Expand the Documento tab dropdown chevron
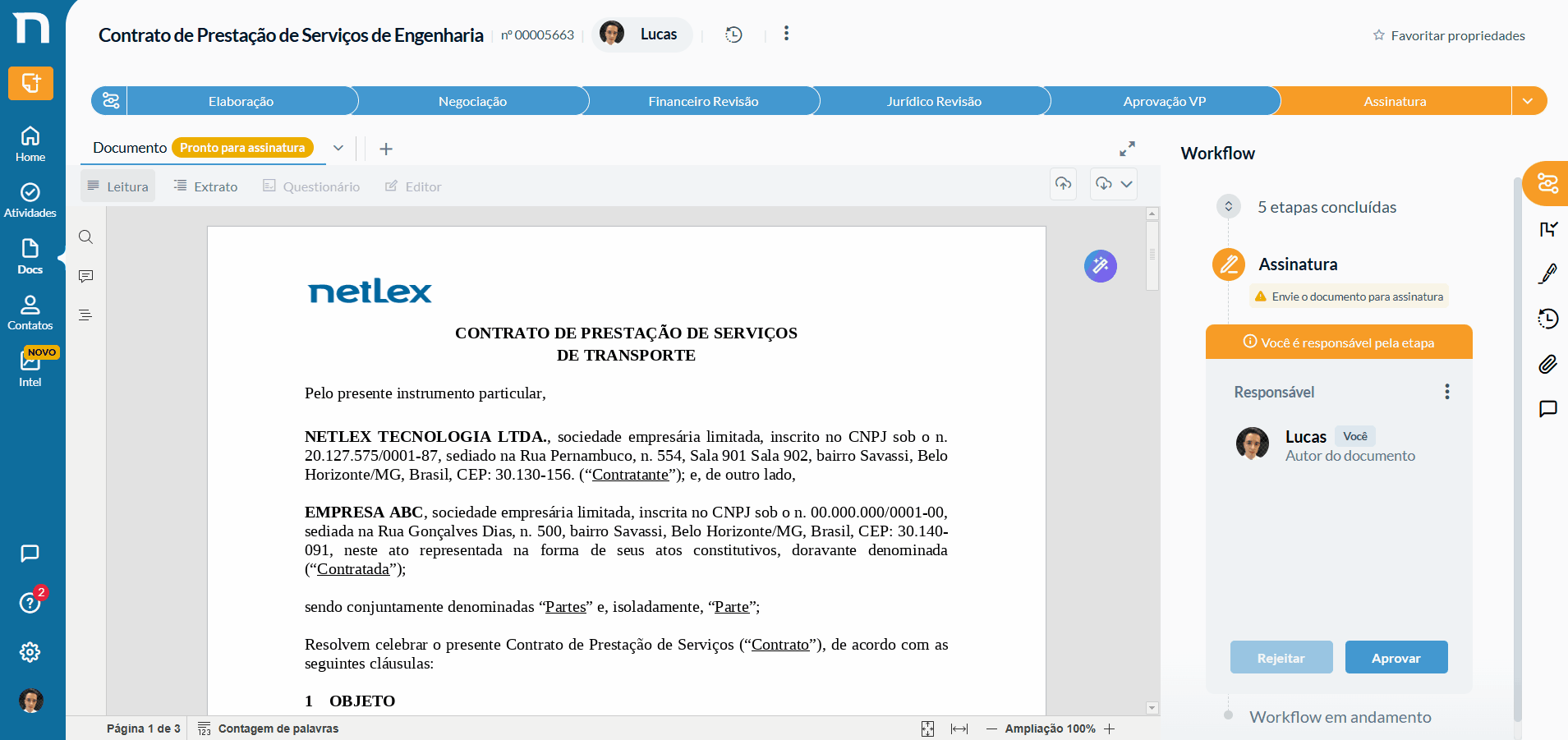Image resolution: width=1568 pixels, height=740 pixels. 338,148
